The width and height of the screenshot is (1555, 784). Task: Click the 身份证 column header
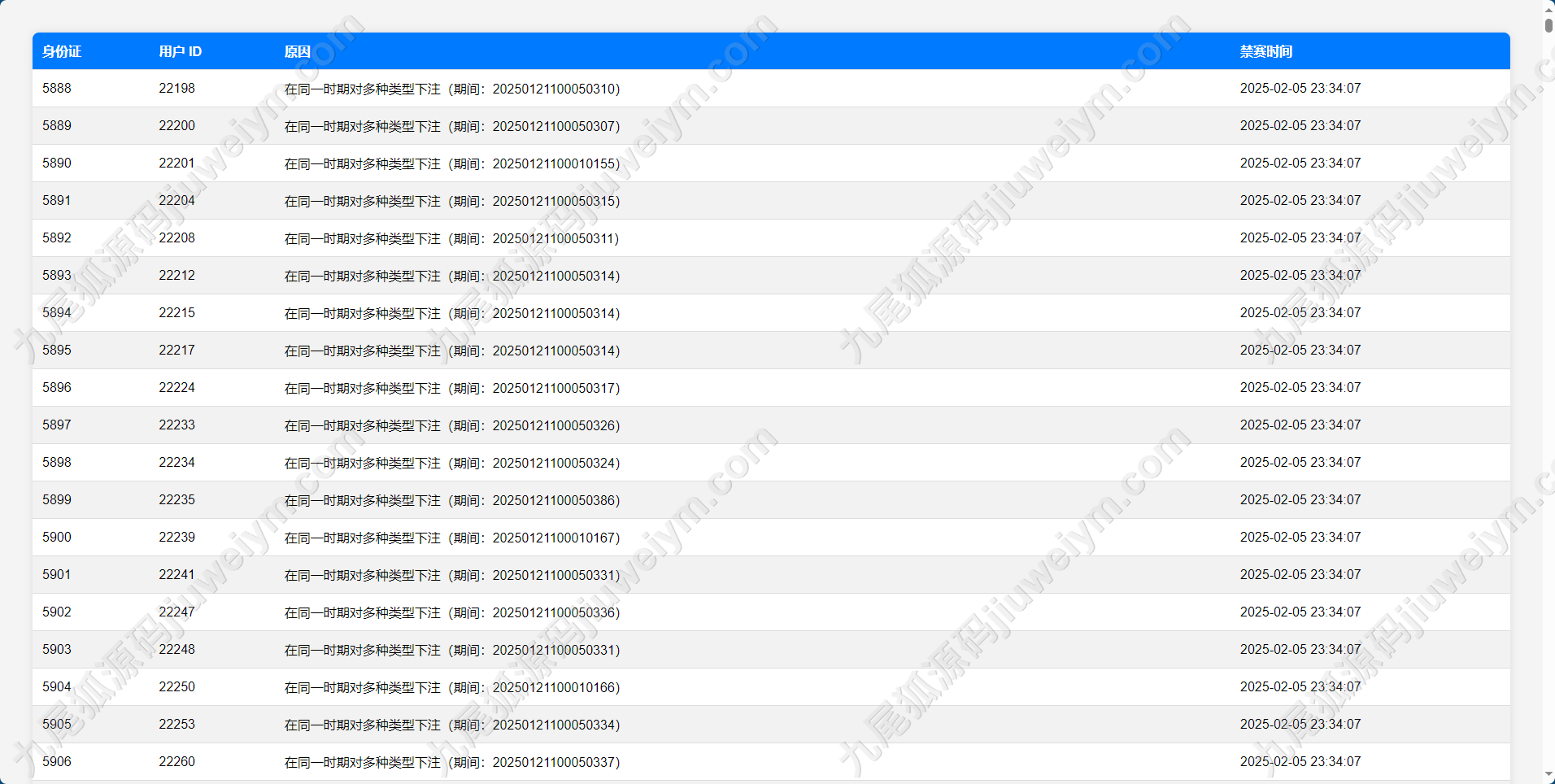coord(62,51)
